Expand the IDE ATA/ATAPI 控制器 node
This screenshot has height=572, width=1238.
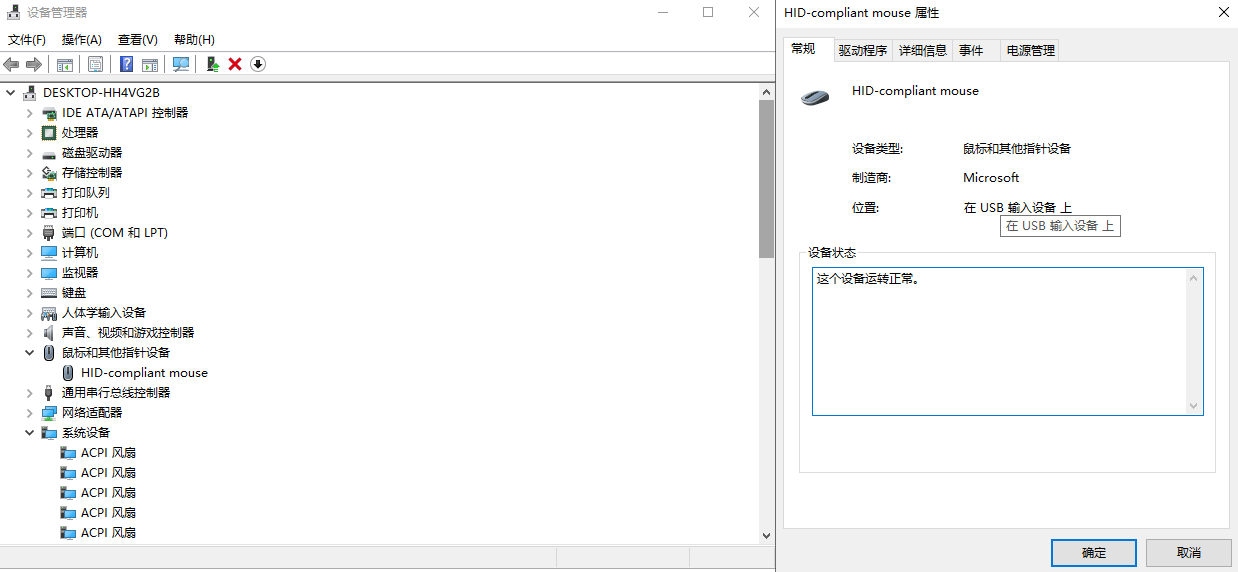[x=30, y=113]
